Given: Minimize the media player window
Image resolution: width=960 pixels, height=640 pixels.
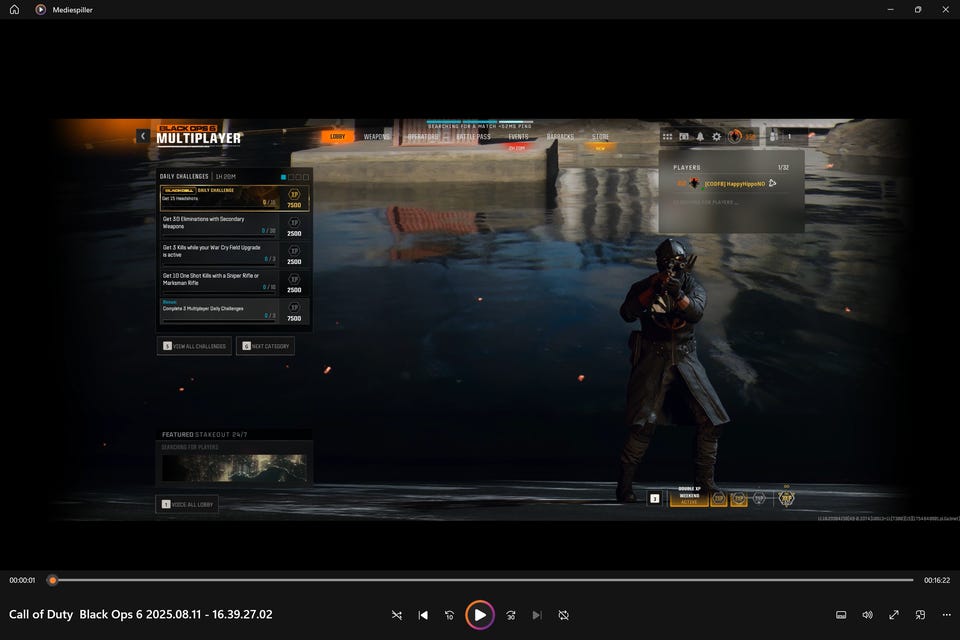Looking at the screenshot, I should (x=890, y=9).
